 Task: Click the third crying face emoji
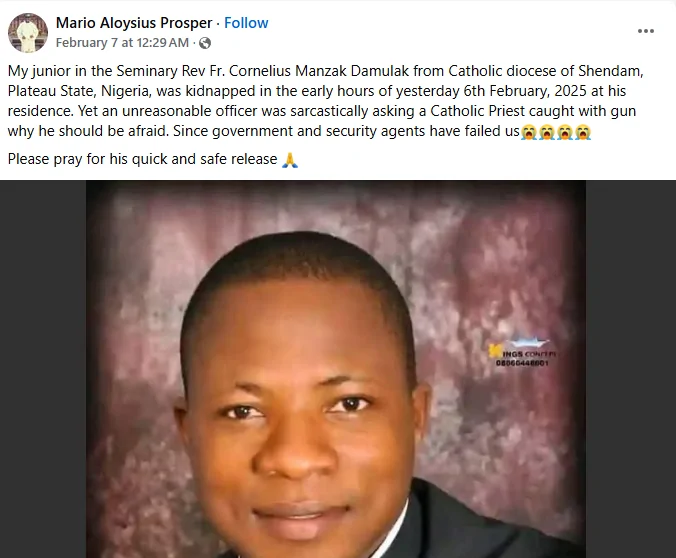(565, 132)
